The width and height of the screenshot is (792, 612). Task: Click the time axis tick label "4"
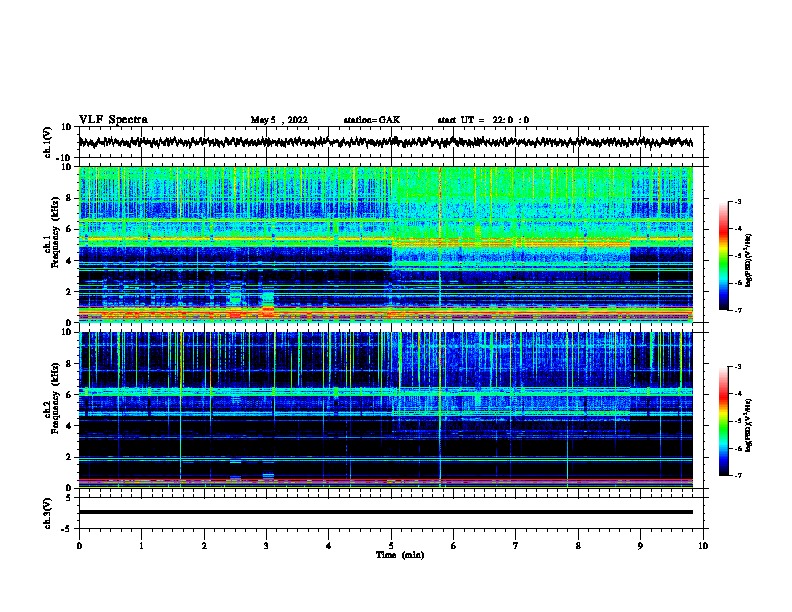328,545
